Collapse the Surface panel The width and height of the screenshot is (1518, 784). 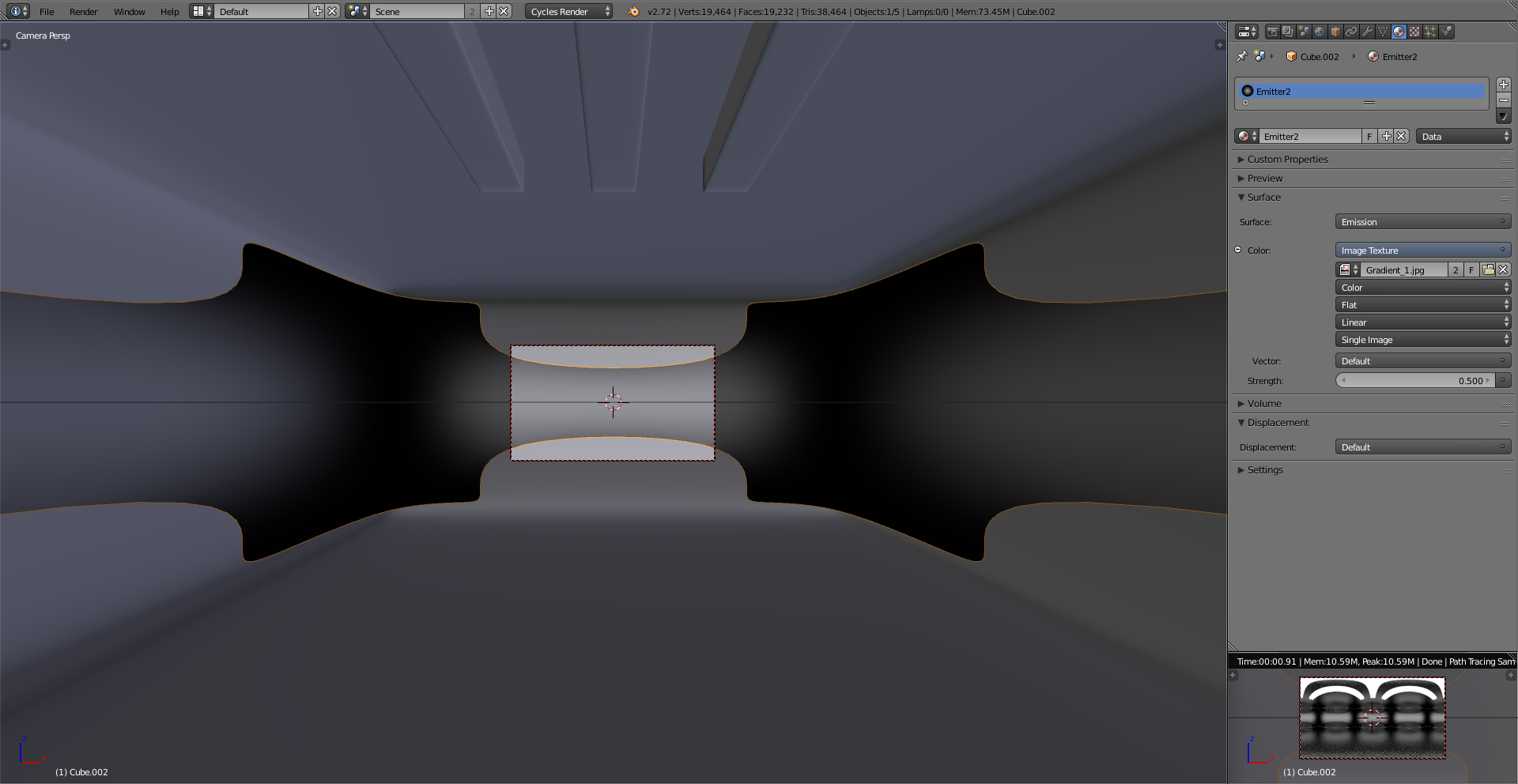1263,197
